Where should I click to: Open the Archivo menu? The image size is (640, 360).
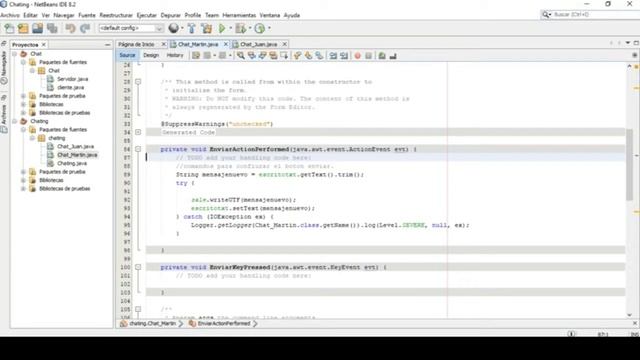click(10, 15)
